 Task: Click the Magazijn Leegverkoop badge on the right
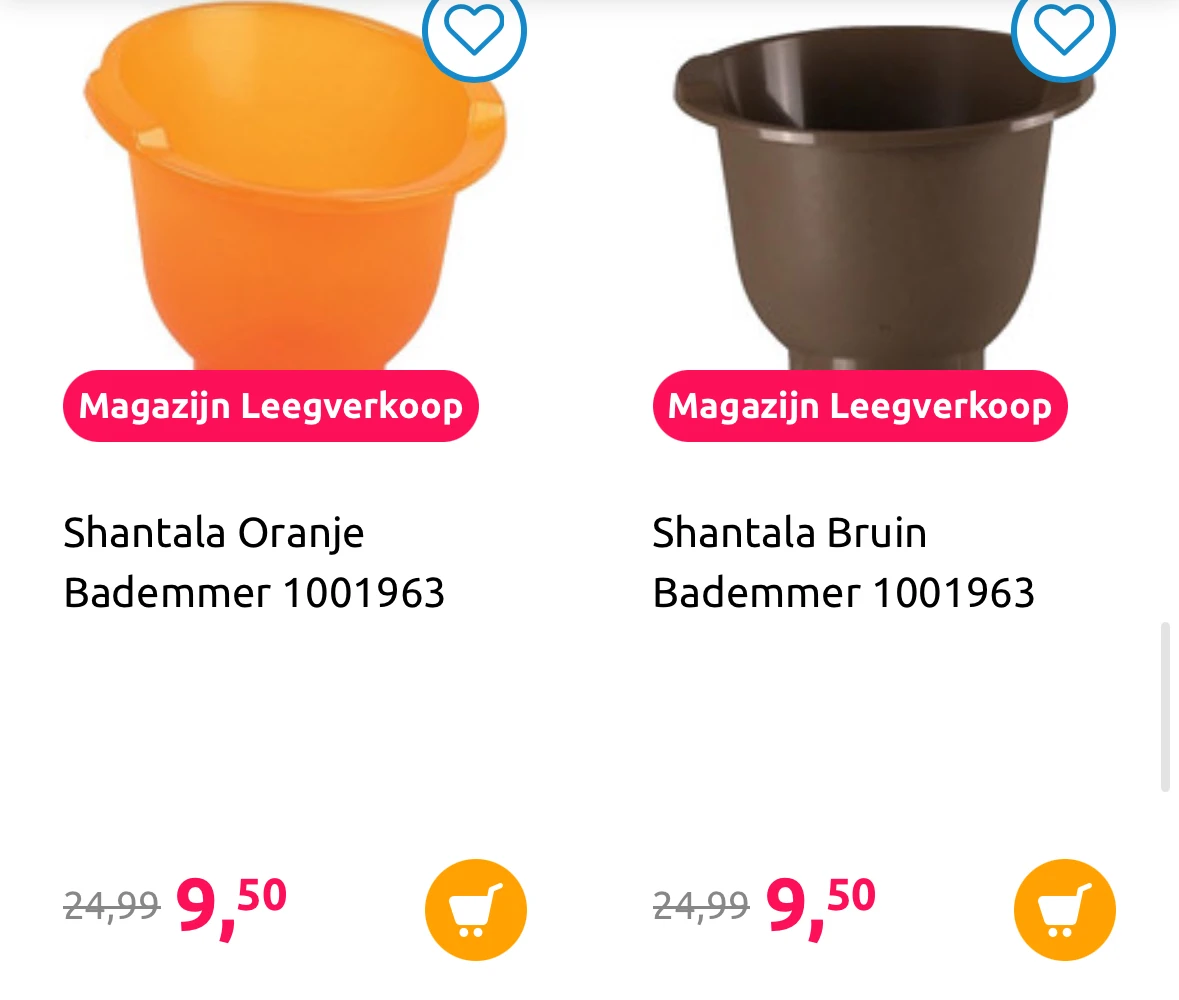pyautogui.click(x=859, y=406)
